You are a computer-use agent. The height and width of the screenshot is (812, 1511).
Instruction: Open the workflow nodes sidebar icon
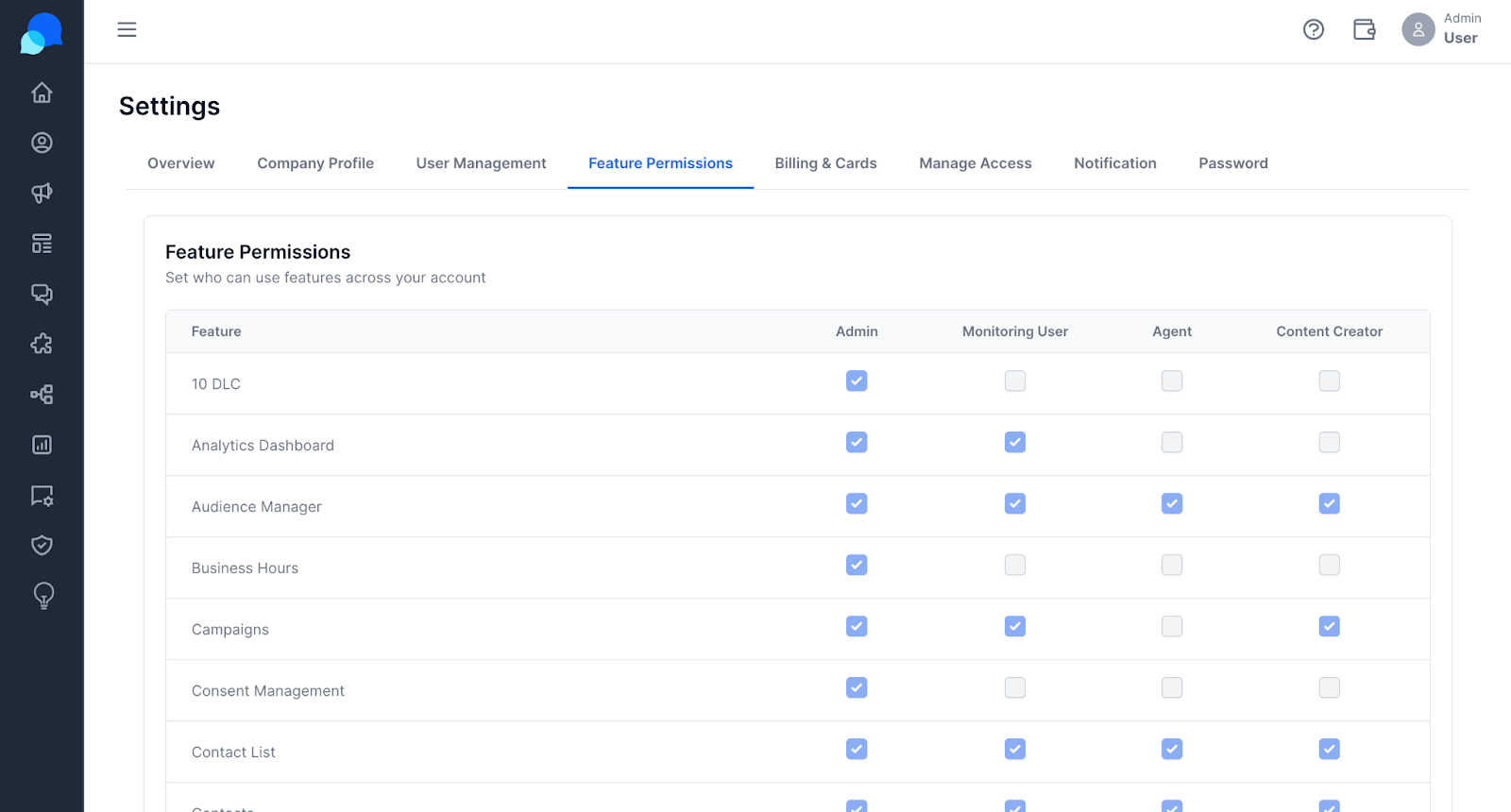coord(42,395)
